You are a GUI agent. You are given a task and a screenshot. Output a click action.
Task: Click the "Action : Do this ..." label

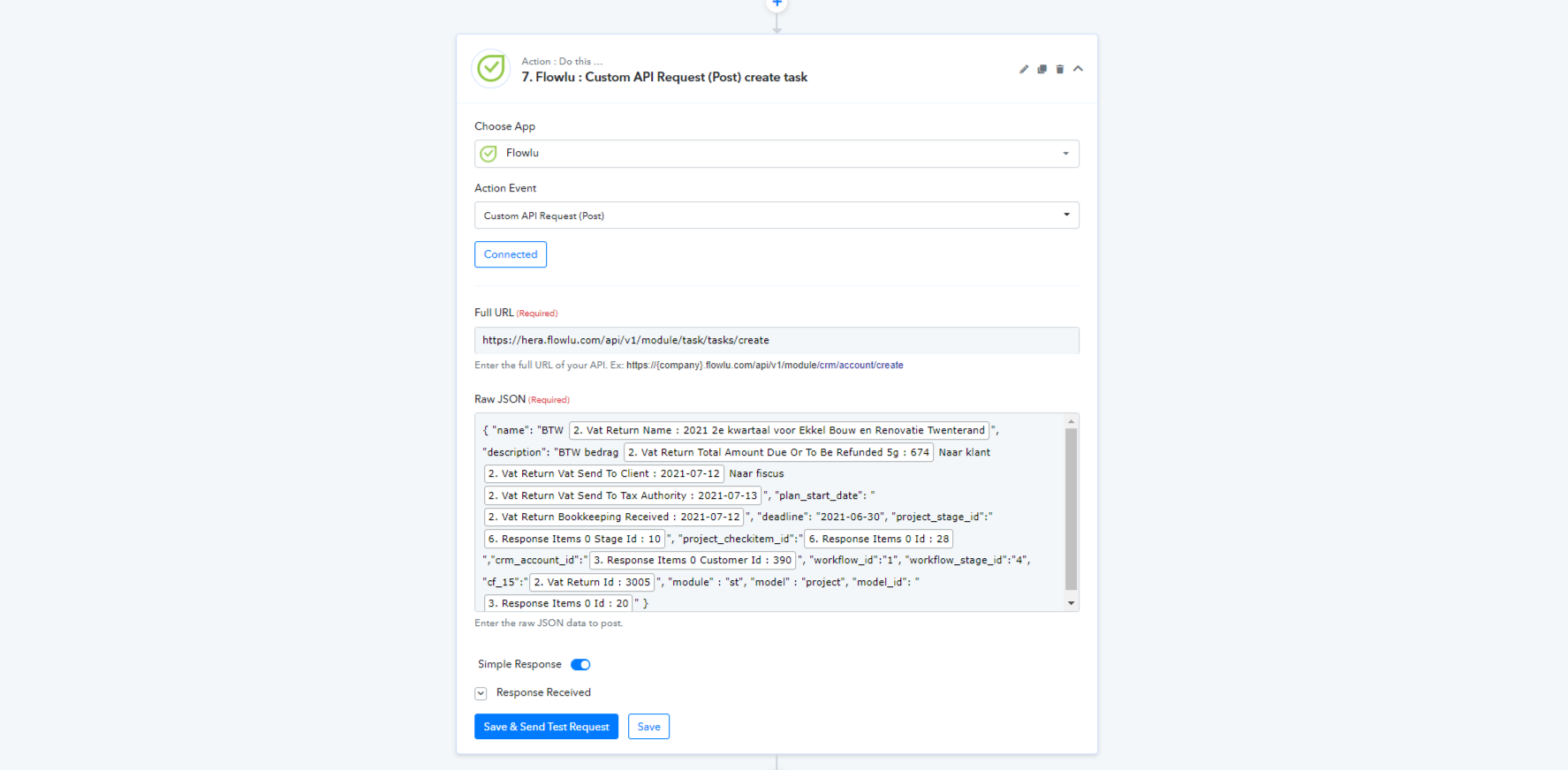[x=562, y=62]
